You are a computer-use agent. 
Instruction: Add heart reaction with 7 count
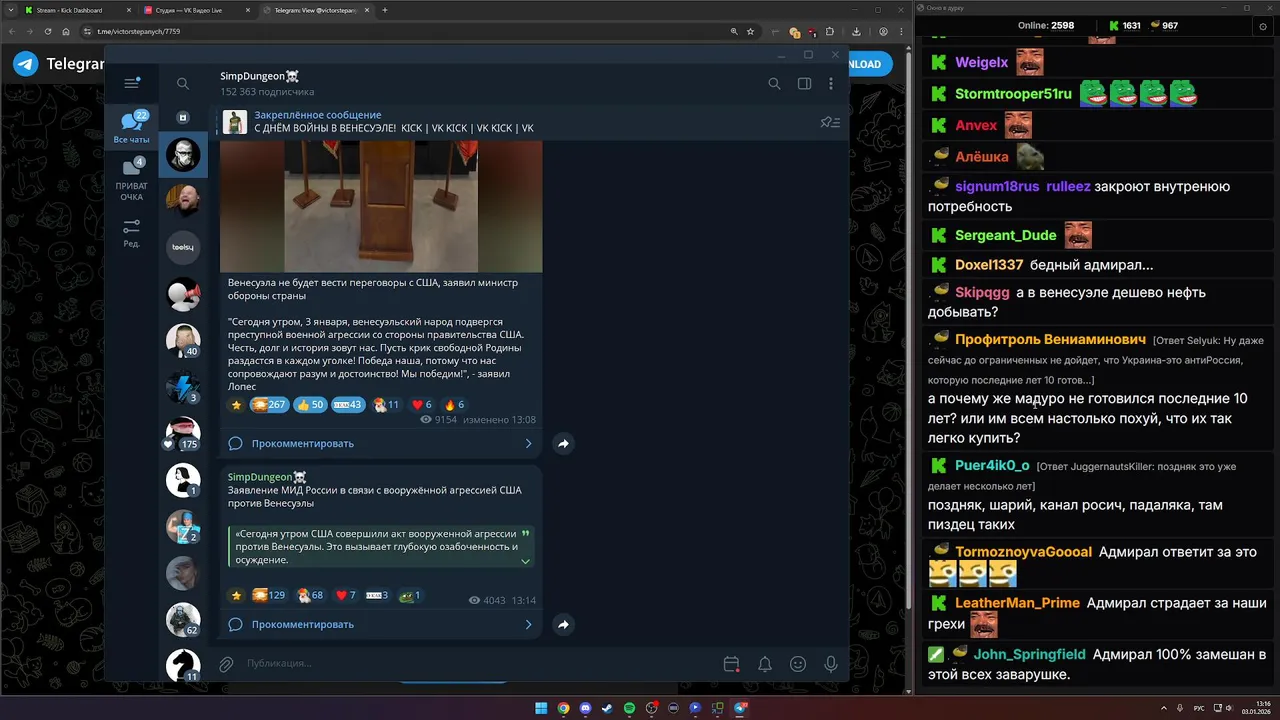(x=345, y=595)
